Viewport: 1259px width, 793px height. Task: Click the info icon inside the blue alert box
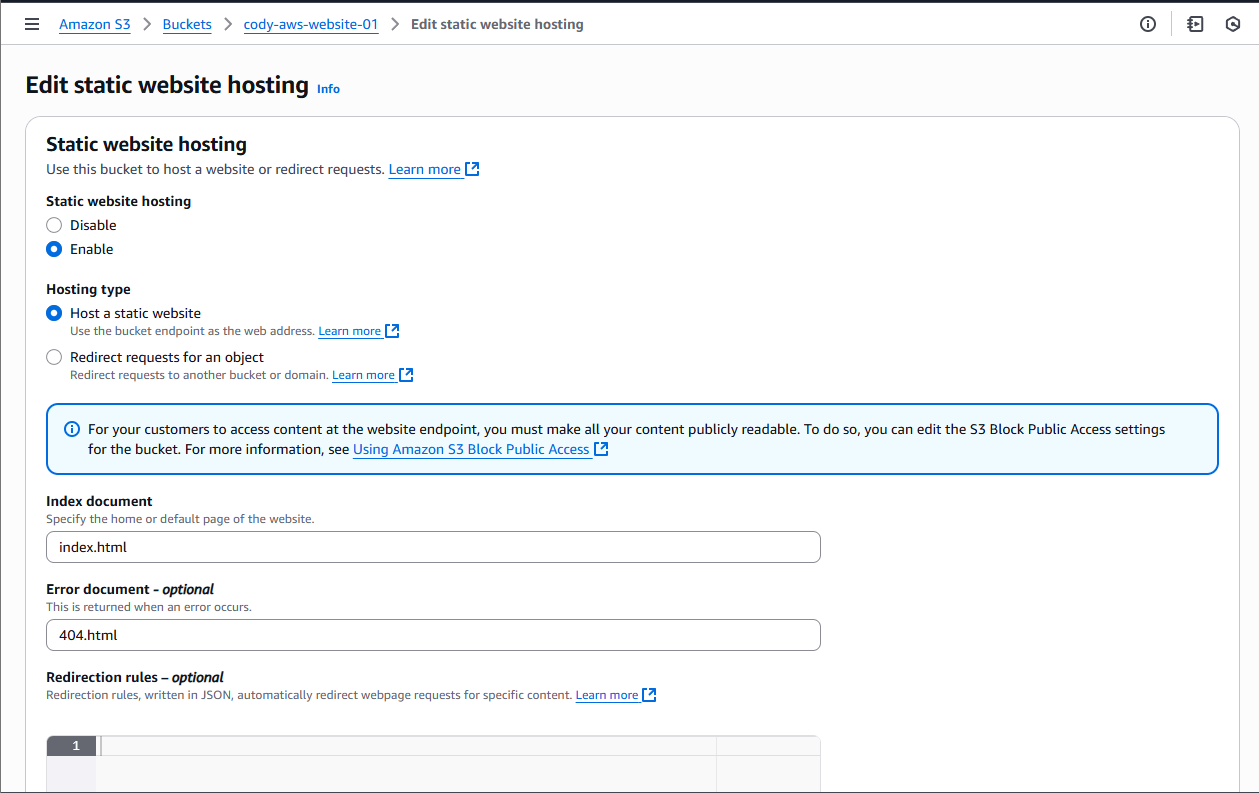pyautogui.click(x=72, y=429)
